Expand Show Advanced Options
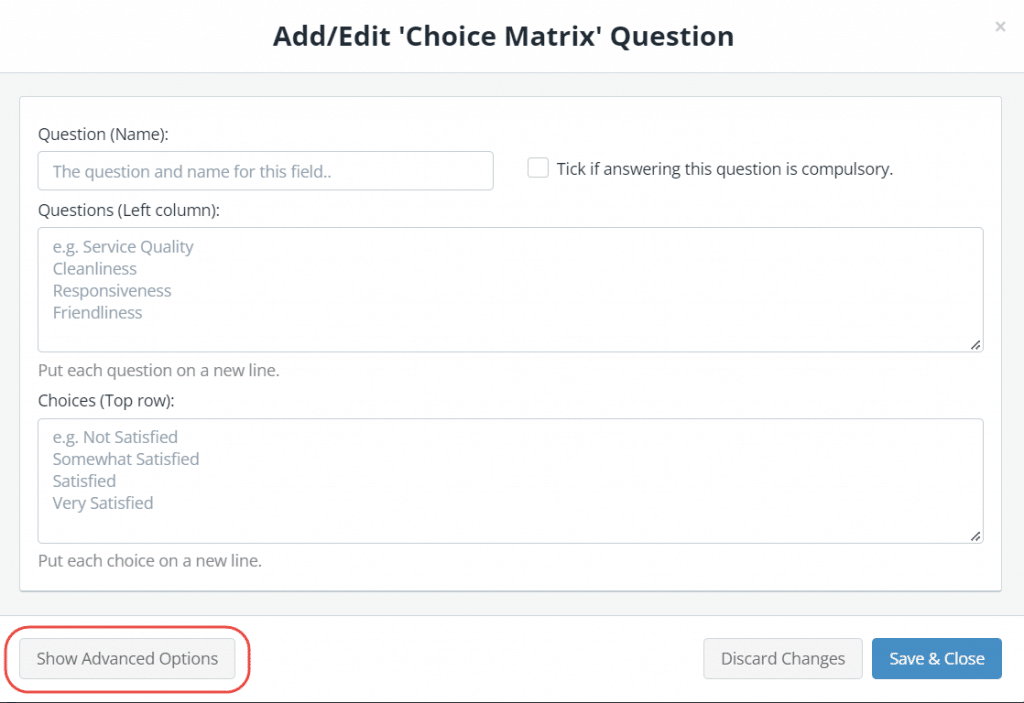 click(127, 659)
